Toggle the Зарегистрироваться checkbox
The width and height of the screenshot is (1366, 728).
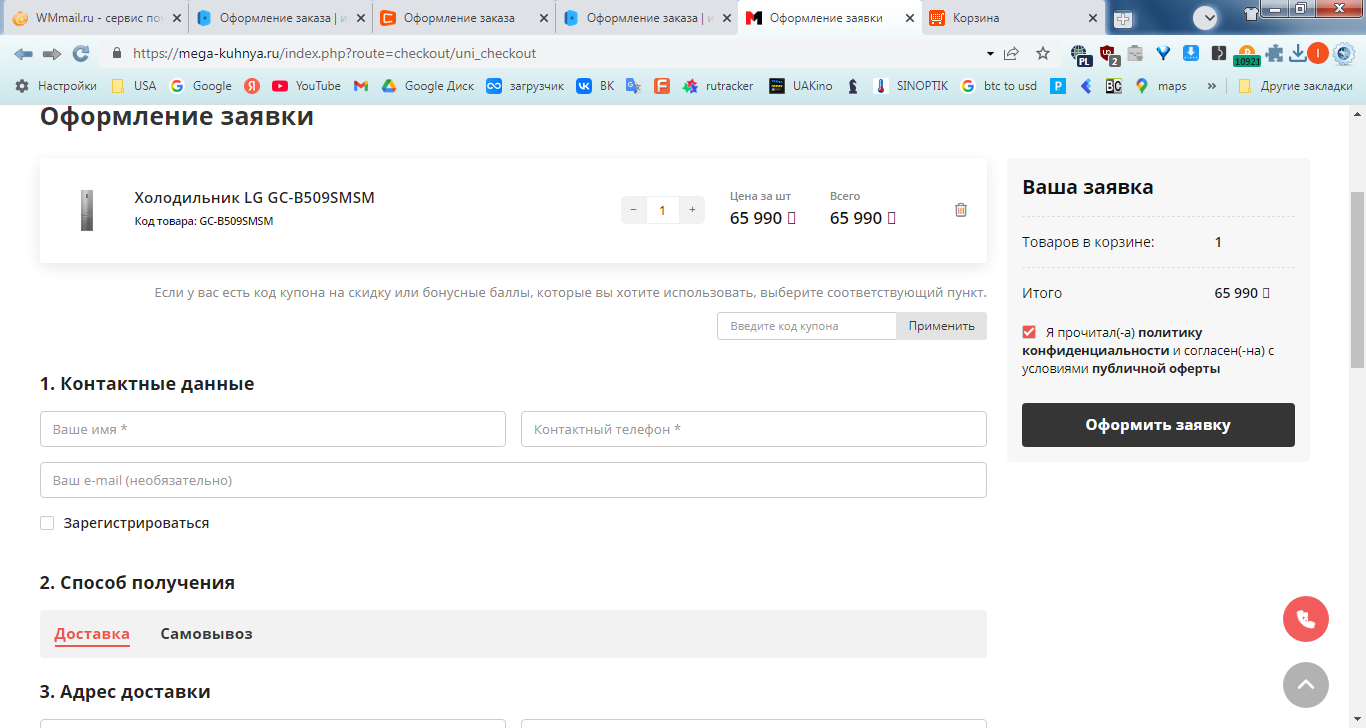point(47,523)
